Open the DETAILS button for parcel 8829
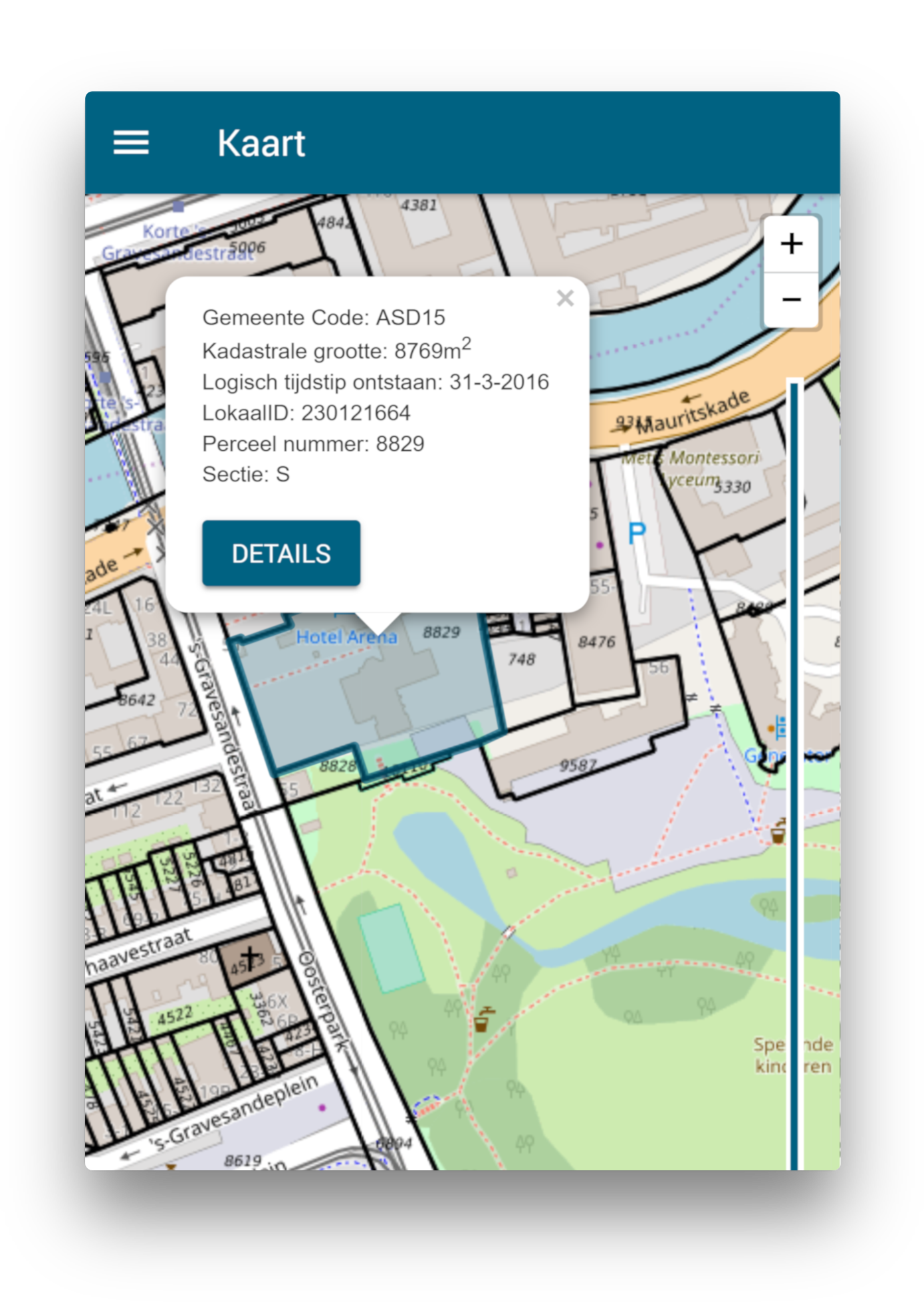The height and width of the screenshot is (1302, 924). tap(281, 553)
